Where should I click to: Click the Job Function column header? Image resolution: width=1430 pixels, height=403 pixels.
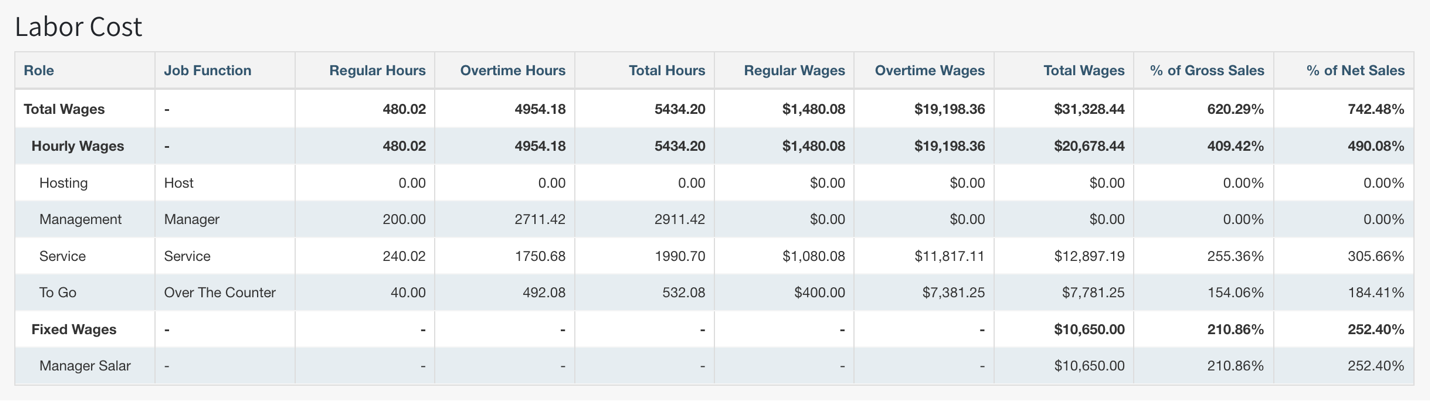(207, 70)
